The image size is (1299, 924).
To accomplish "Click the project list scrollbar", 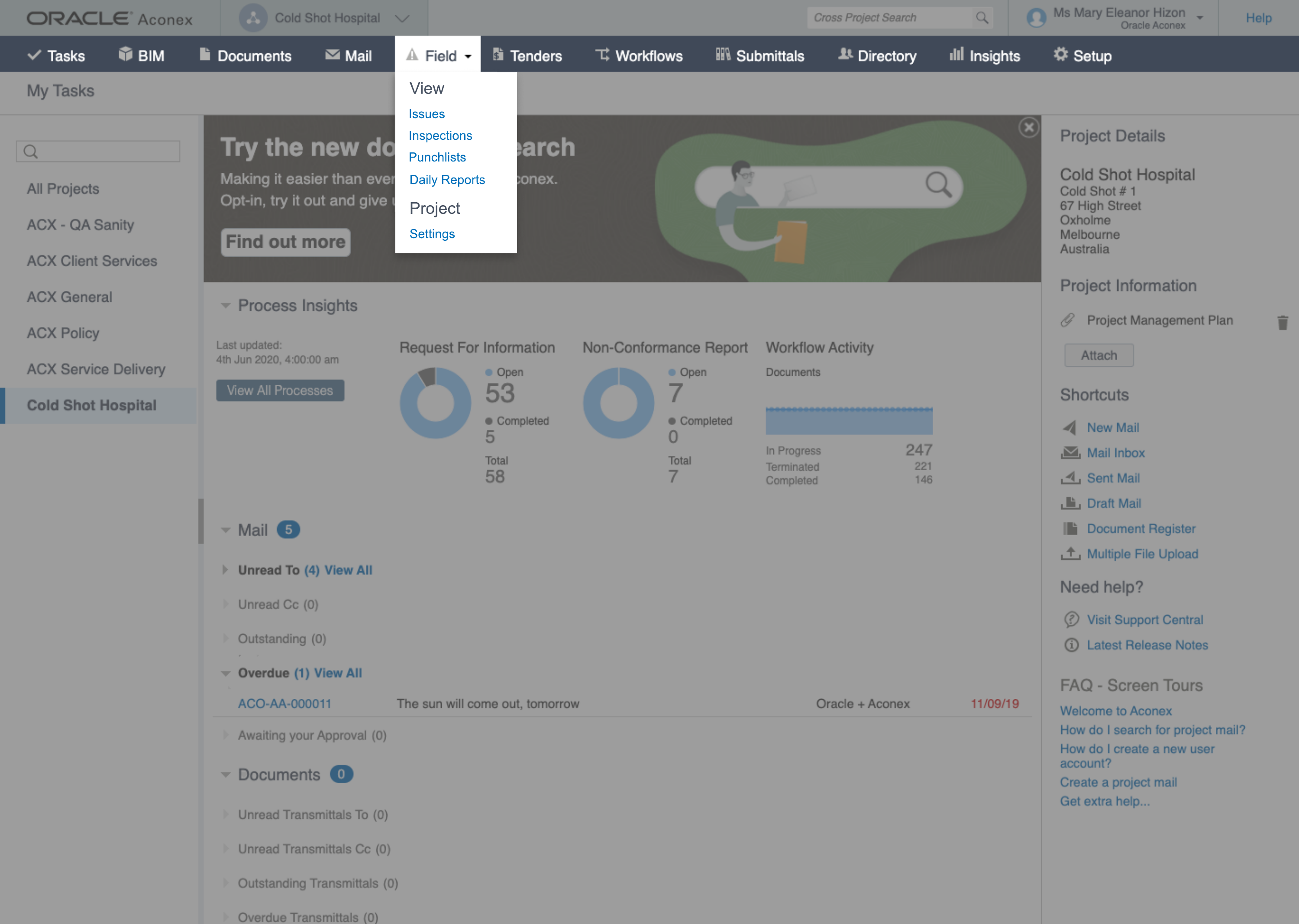I will tap(201, 521).
